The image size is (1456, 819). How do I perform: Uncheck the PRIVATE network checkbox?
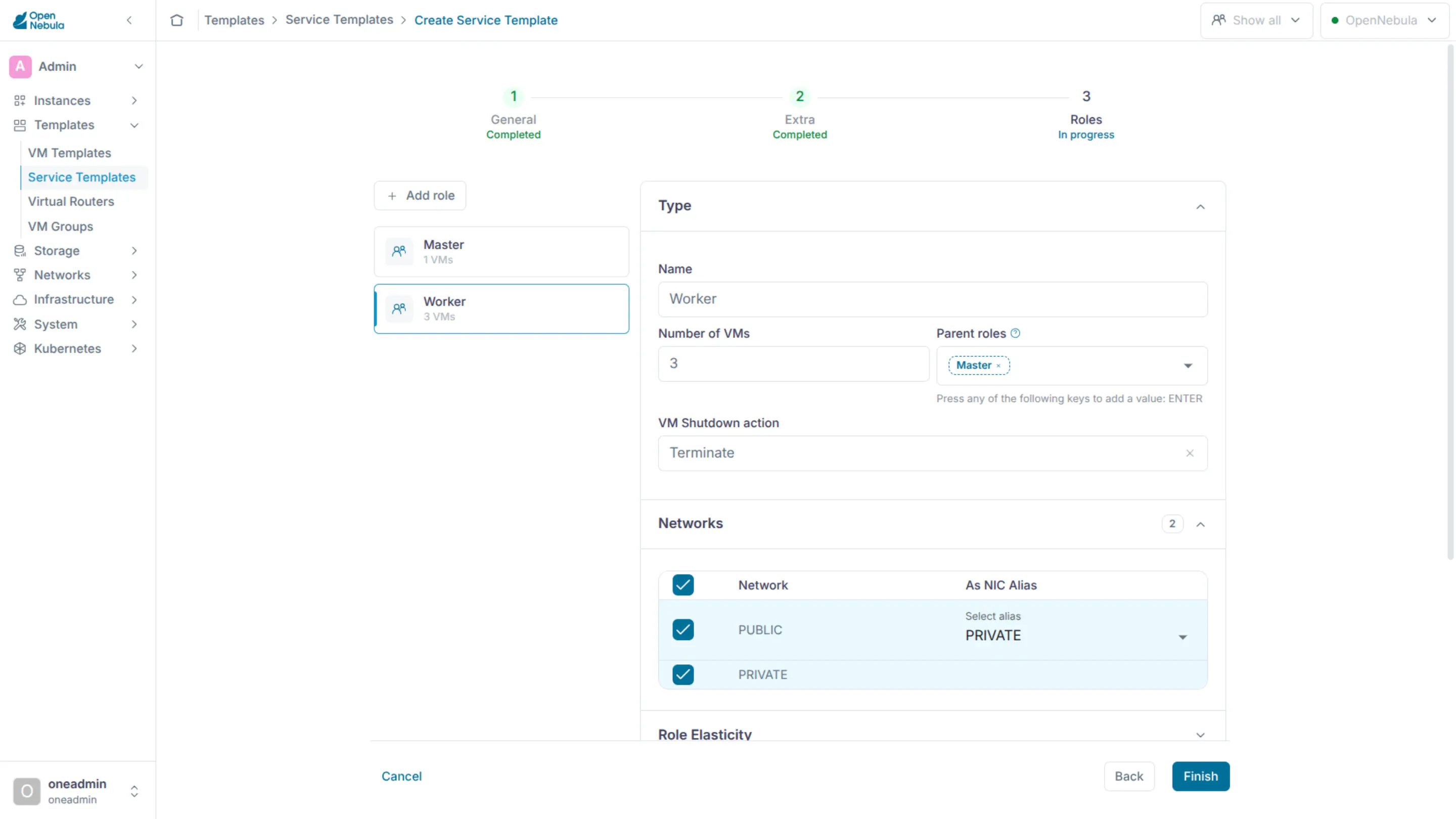click(x=683, y=674)
